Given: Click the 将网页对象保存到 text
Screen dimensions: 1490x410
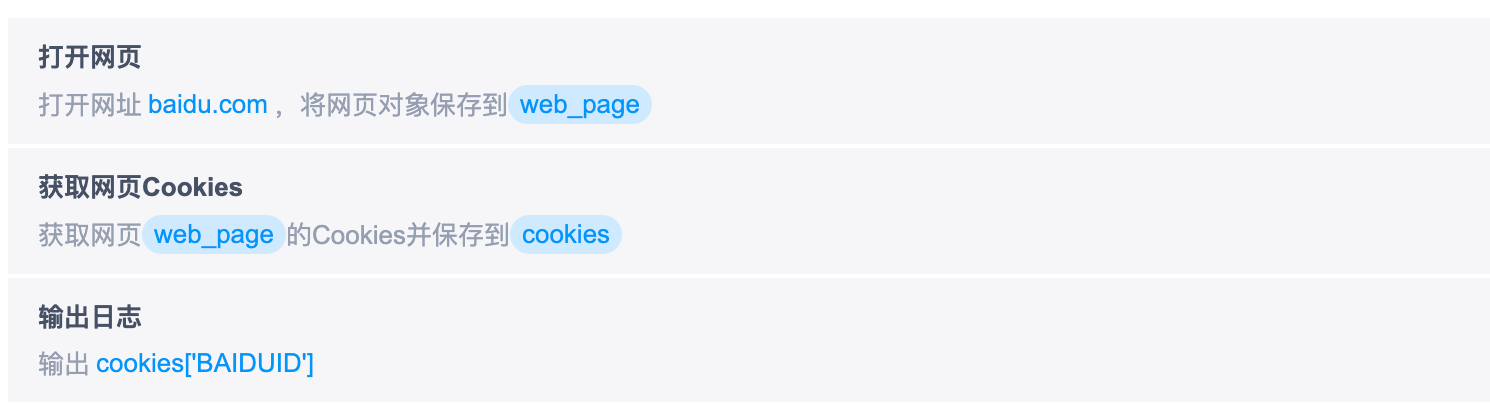Looking at the screenshot, I should 404,105.
